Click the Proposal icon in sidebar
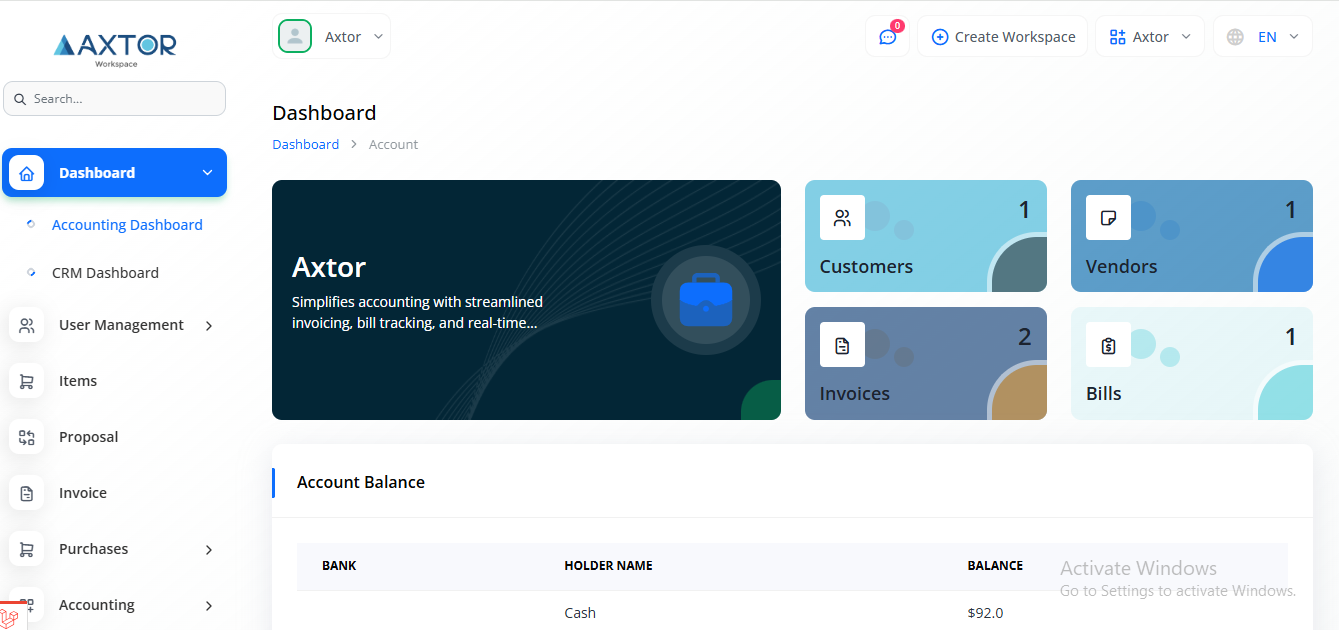Image resolution: width=1339 pixels, height=630 pixels. (x=27, y=437)
